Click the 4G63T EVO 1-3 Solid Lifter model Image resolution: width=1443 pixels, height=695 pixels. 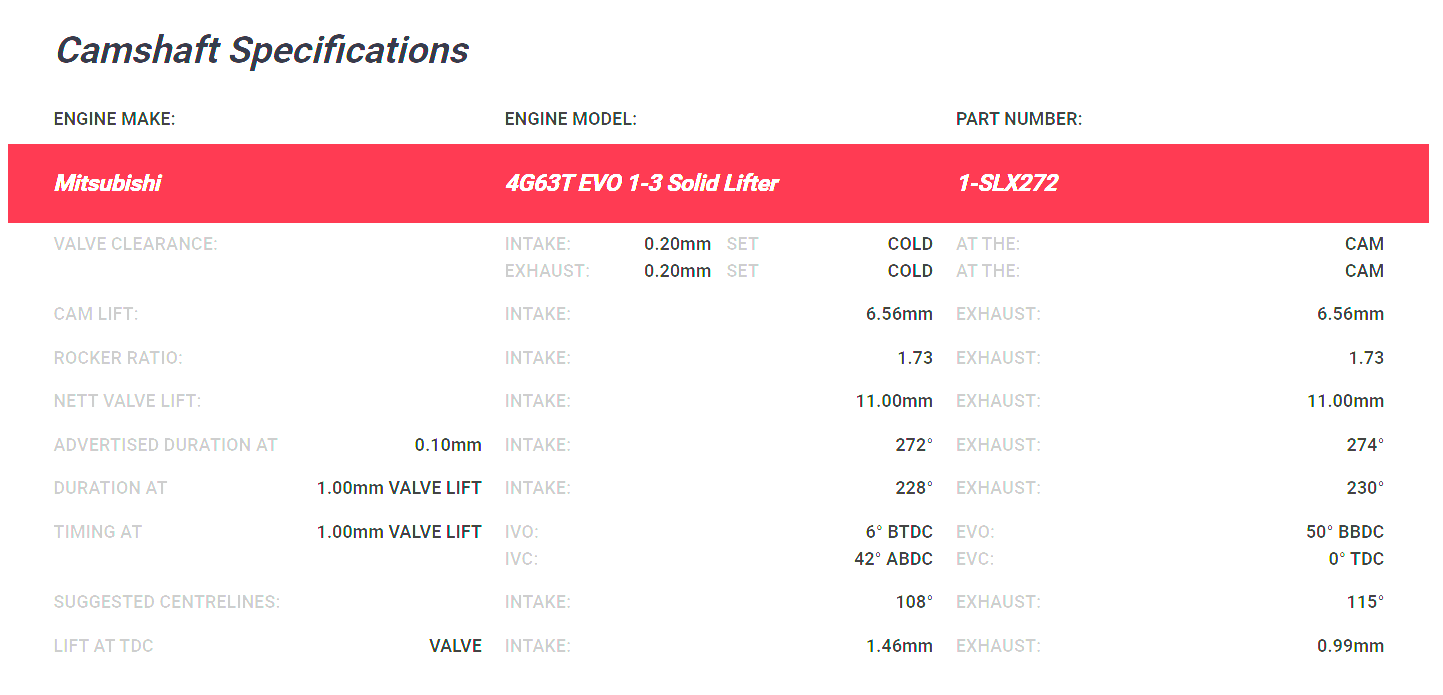tap(641, 183)
